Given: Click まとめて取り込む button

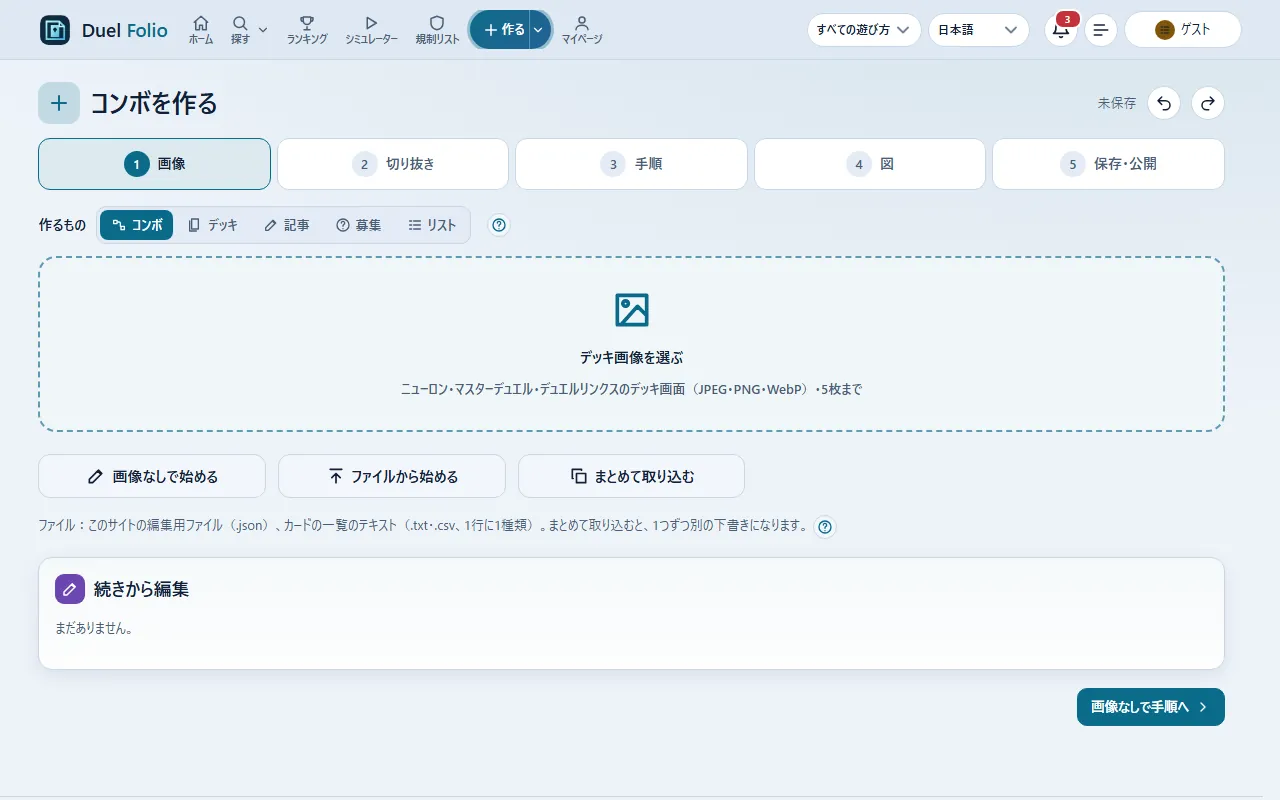Looking at the screenshot, I should click(x=631, y=476).
